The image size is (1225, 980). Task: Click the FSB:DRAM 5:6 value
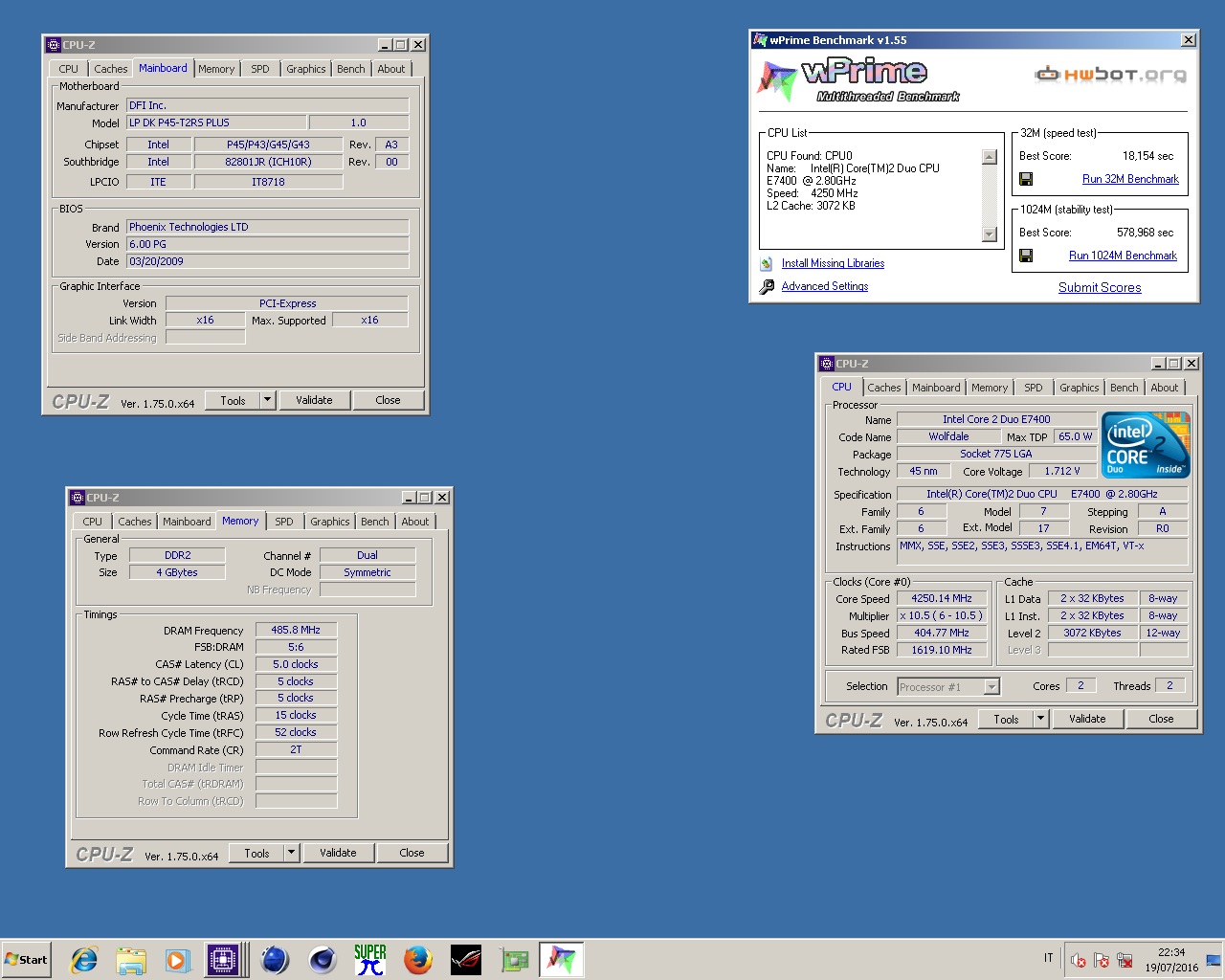click(x=296, y=647)
